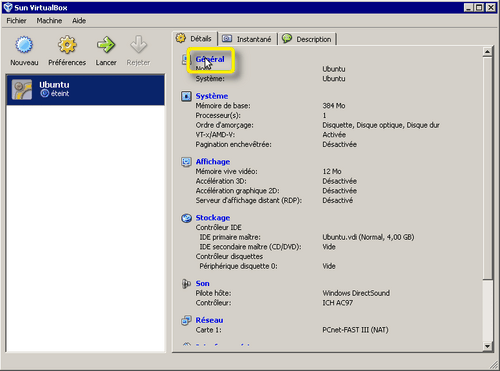Switch to the Instantané tab

[248, 39]
